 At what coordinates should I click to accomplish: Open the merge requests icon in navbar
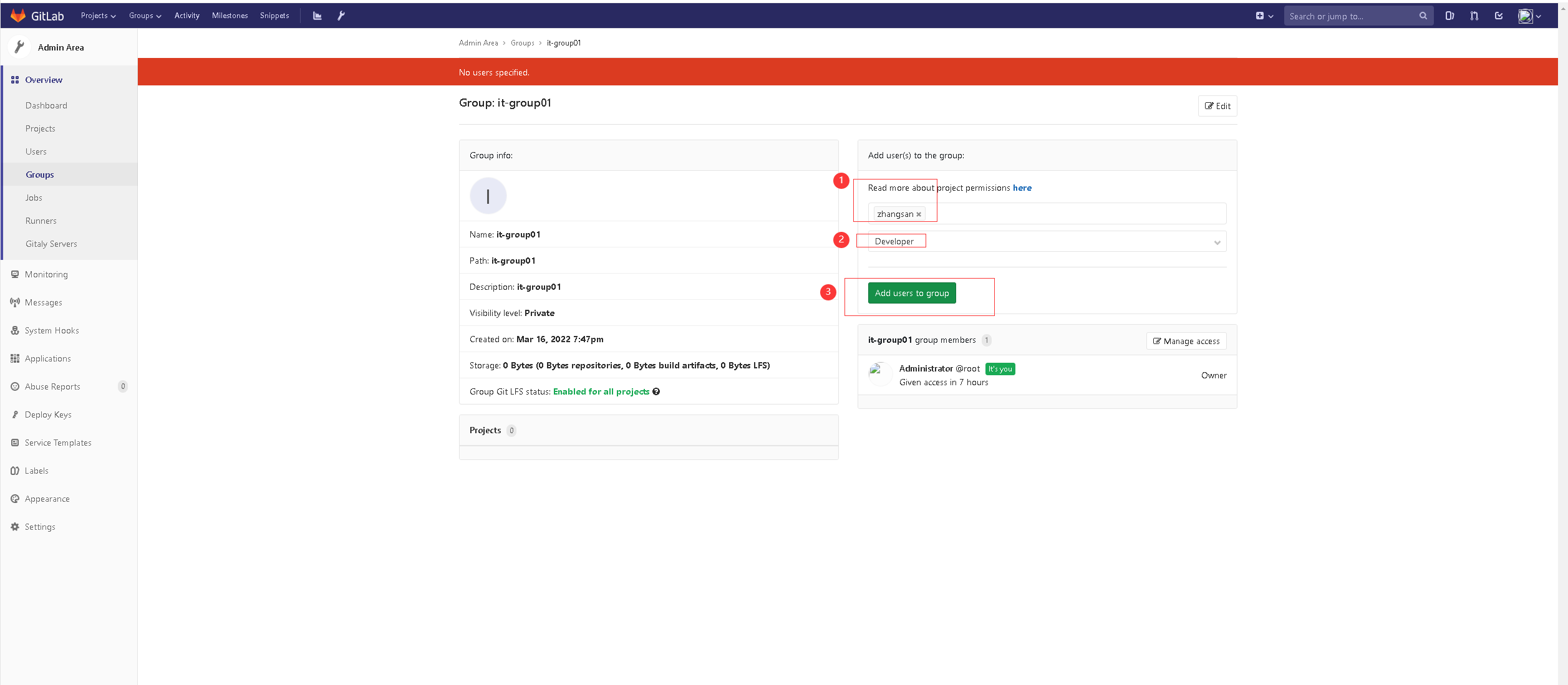[1474, 16]
